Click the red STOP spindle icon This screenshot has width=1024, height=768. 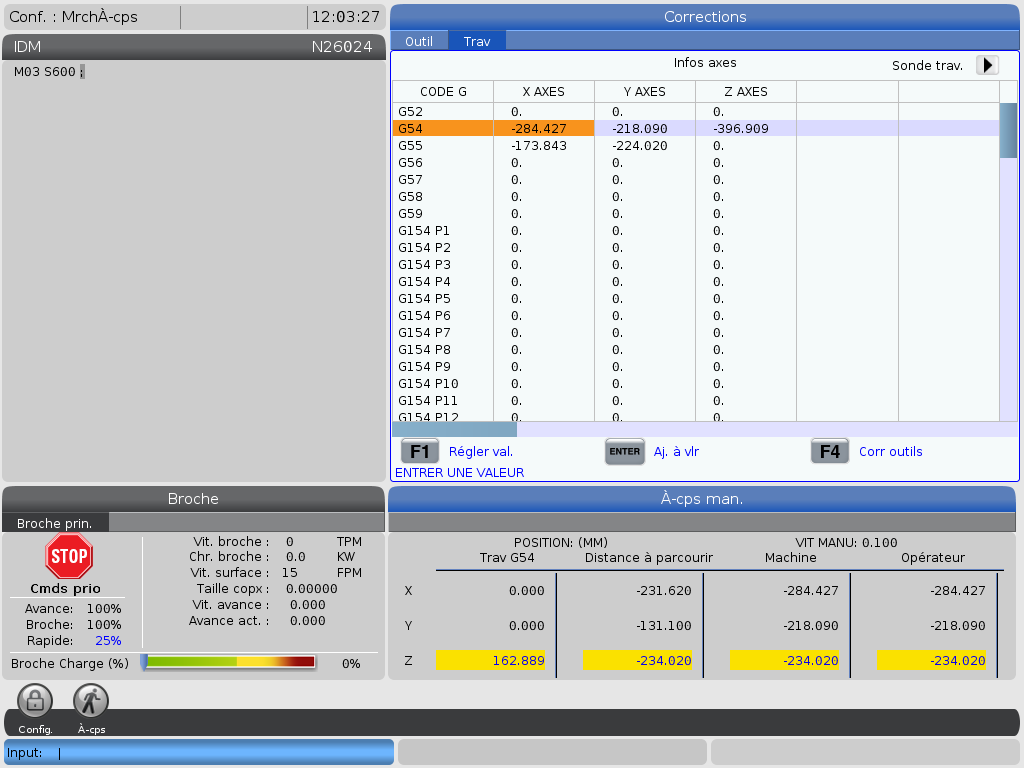(69, 556)
